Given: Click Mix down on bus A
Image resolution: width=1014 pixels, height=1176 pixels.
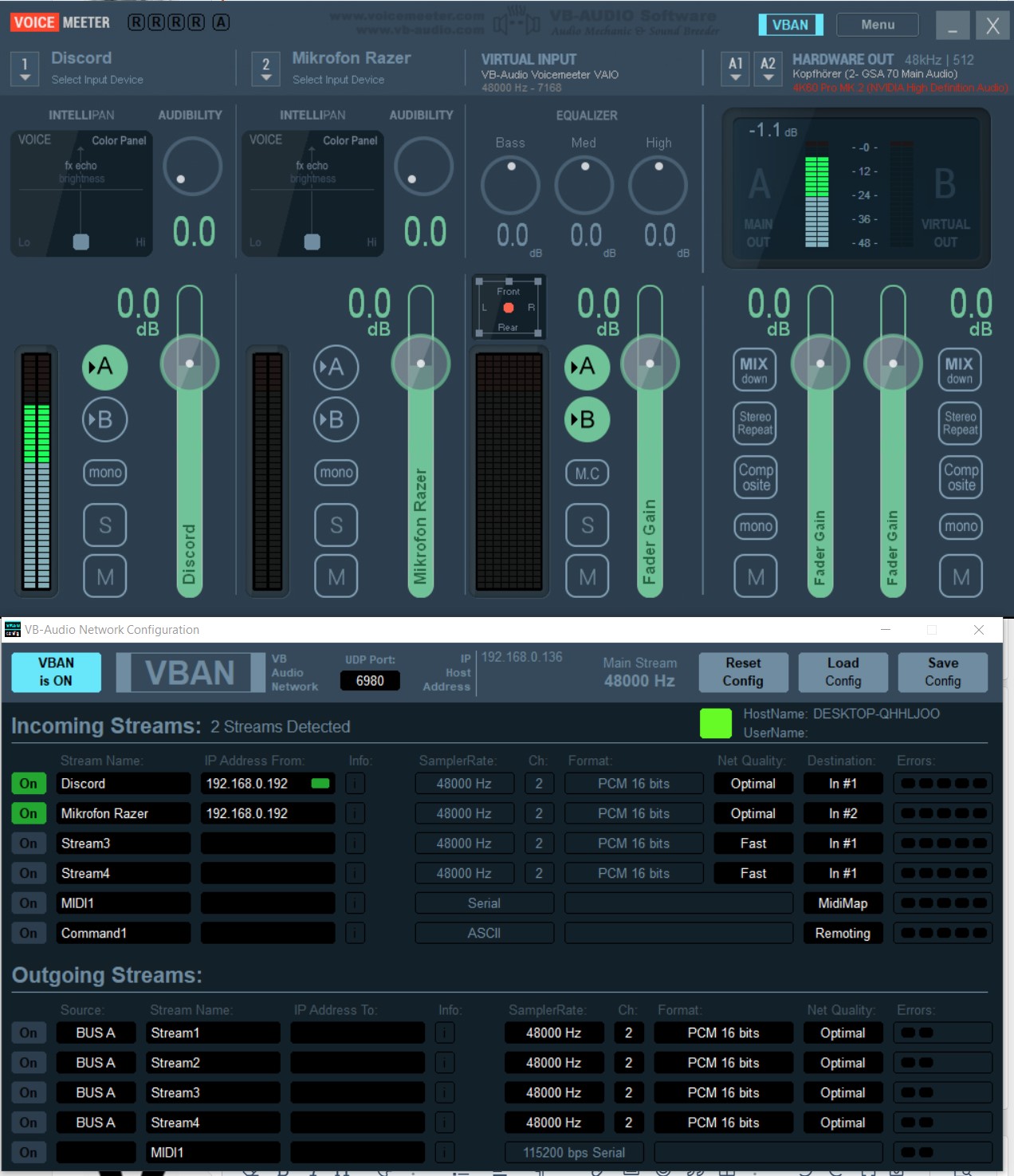Looking at the screenshot, I should tap(754, 370).
